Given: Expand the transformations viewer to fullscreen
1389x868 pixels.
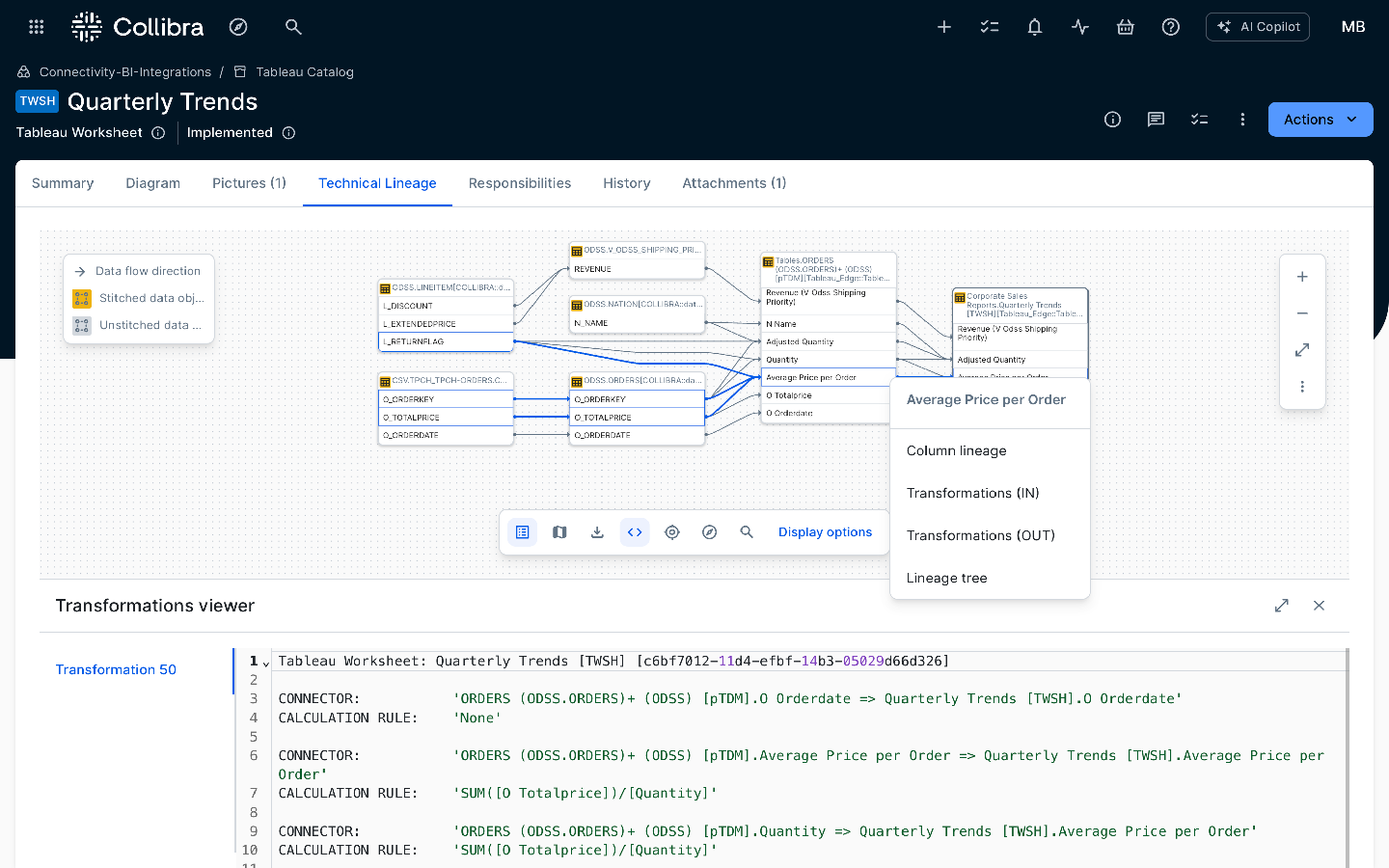Looking at the screenshot, I should [1281, 606].
